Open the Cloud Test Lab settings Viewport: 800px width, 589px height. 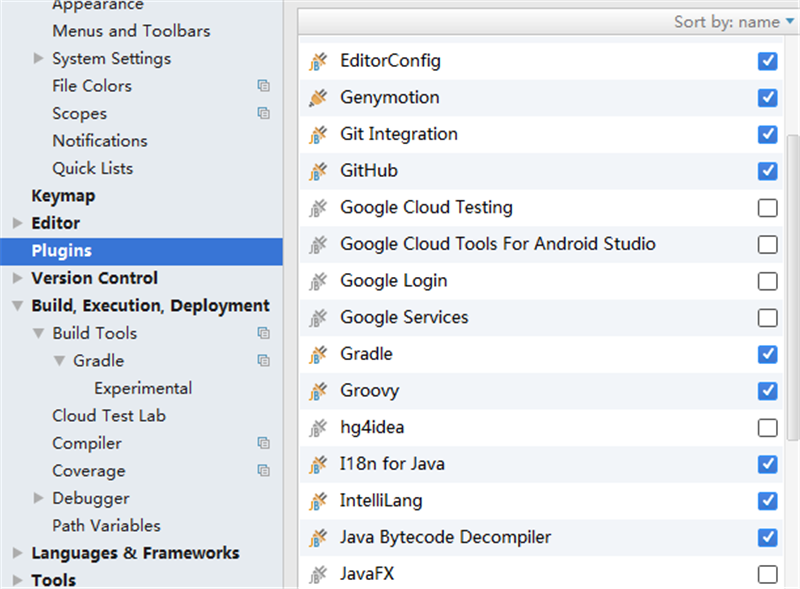(109, 416)
